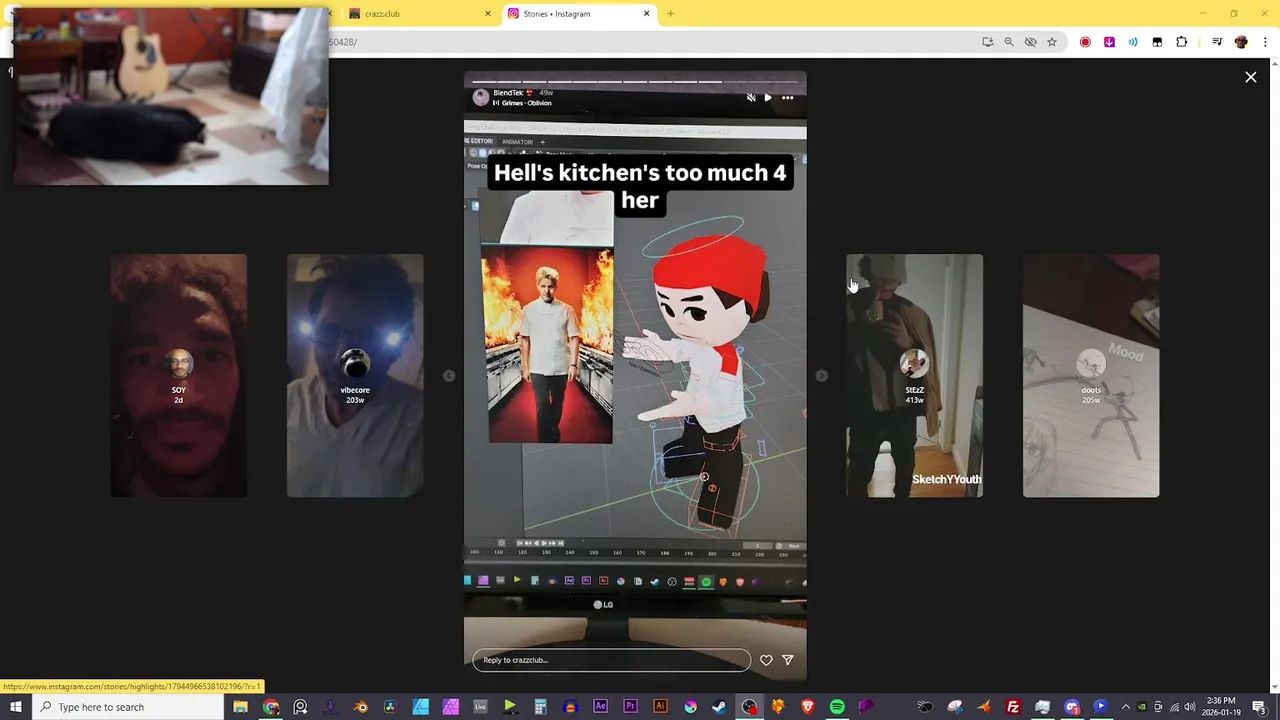This screenshot has width=1280, height=720.
Task: Open the notification center icon
Action: click(x=1259, y=707)
